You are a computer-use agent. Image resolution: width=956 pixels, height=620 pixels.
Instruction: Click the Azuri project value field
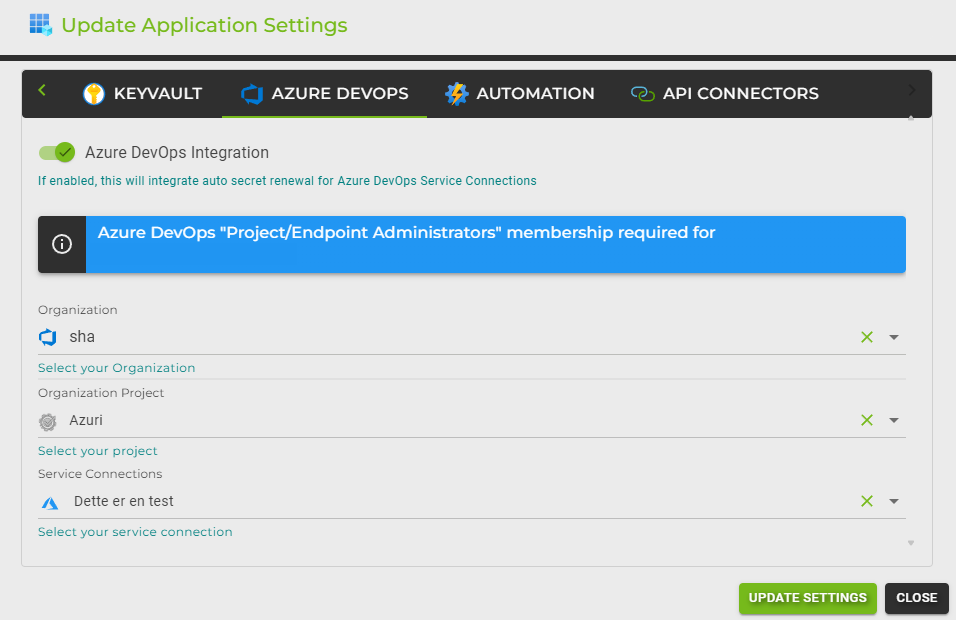pyautogui.click(x=471, y=420)
